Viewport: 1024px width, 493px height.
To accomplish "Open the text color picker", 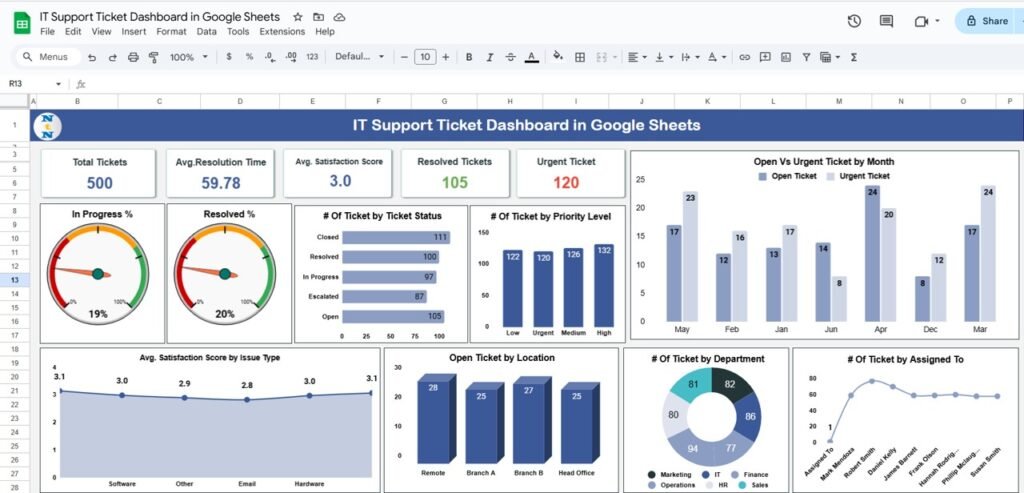I will 532,57.
